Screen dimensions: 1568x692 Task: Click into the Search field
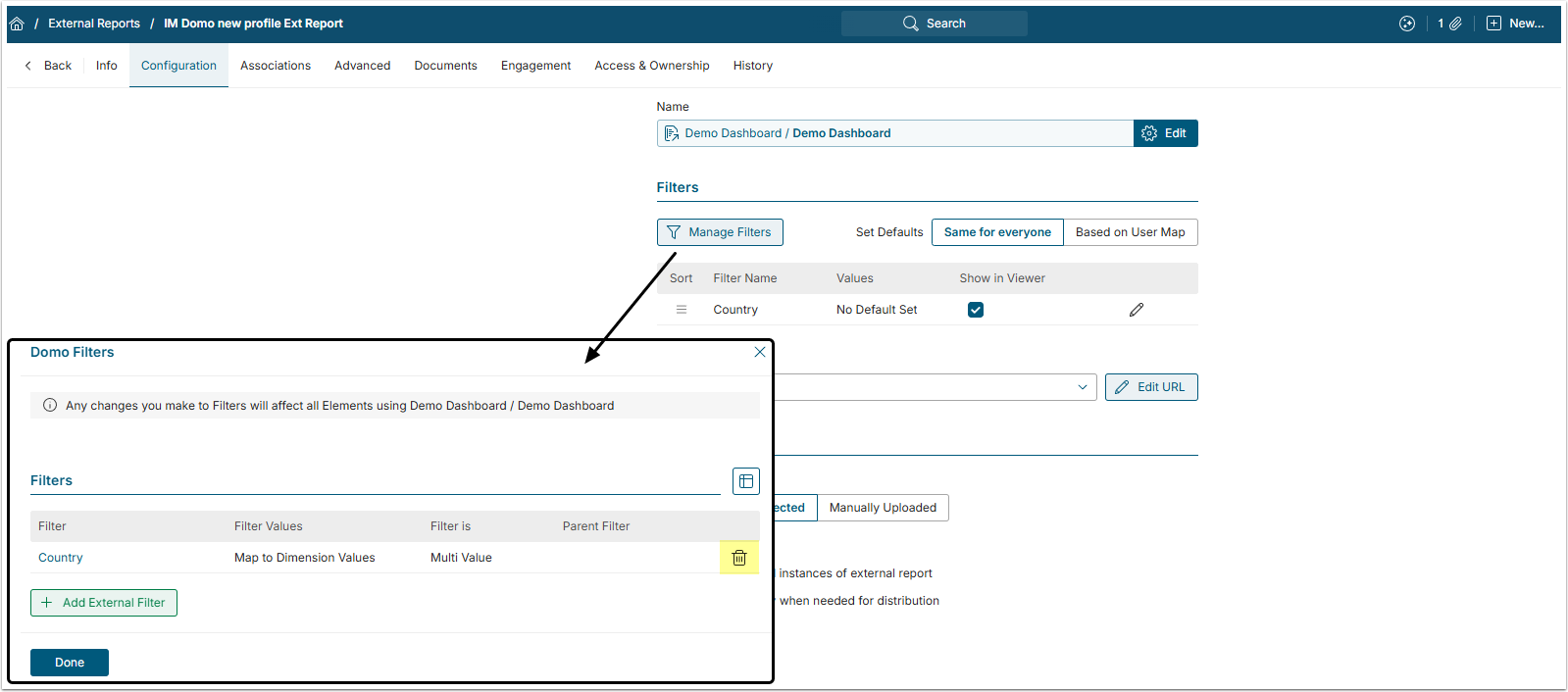point(935,24)
